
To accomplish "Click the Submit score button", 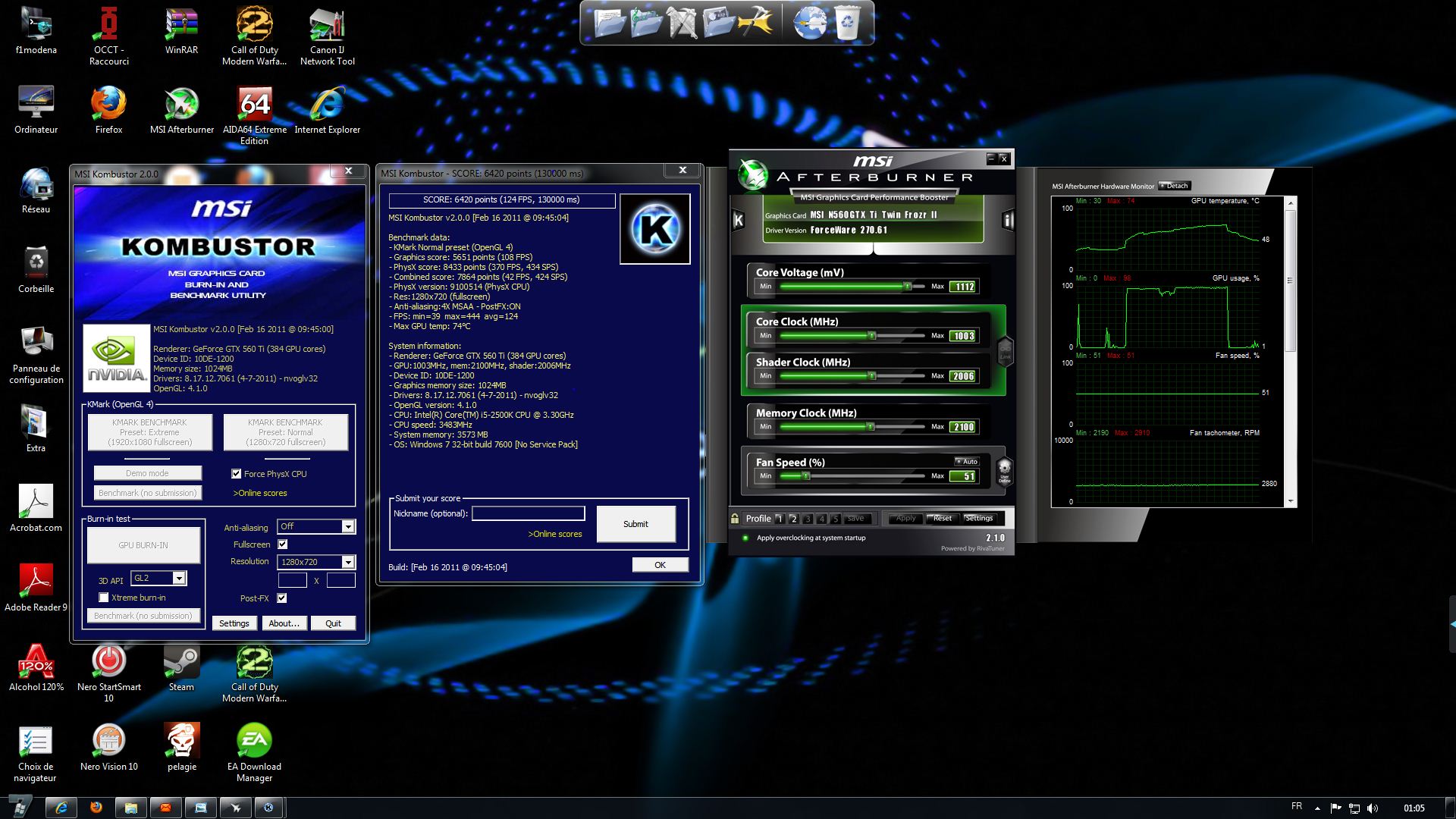I will point(635,524).
